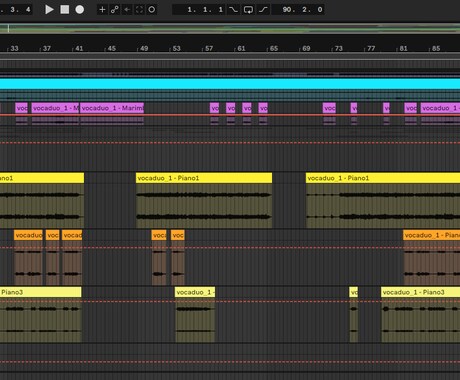Image resolution: width=460 pixels, height=380 pixels.
Task: Click the loop start field 1. 1. 1
Action: pos(199,10)
